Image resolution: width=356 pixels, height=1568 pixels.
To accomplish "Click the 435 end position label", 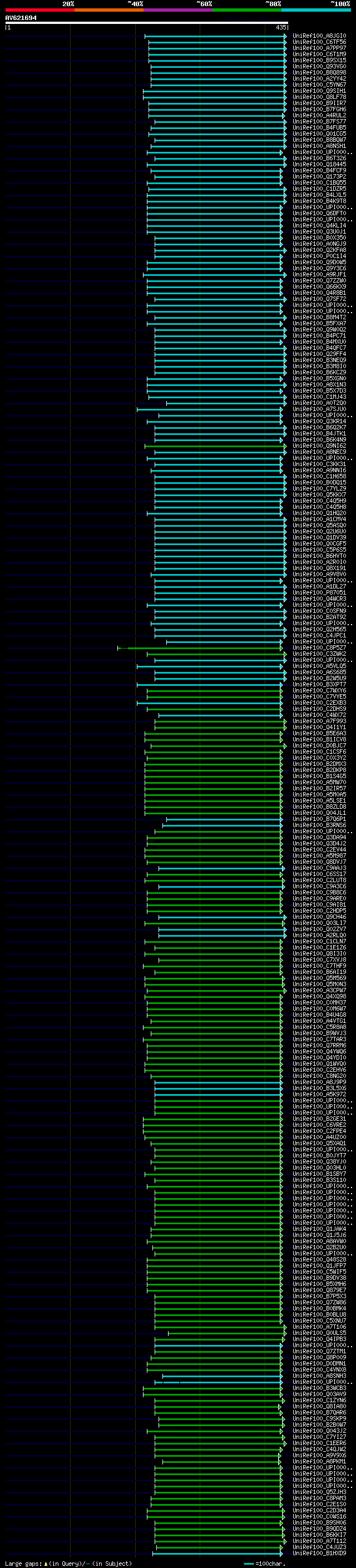I will tap(280, 27).
